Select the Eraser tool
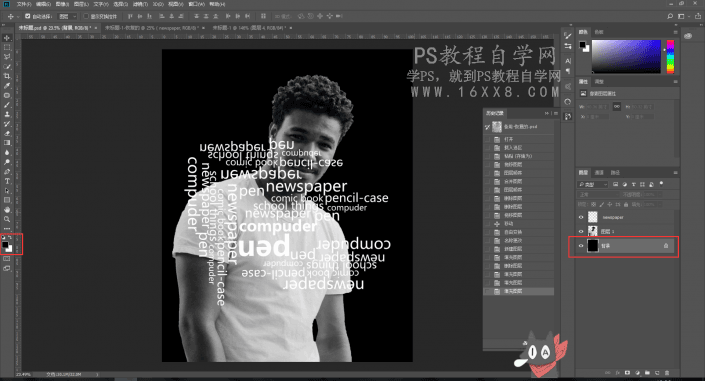Viewport: 705px width, 381px height. coord(7,133)
